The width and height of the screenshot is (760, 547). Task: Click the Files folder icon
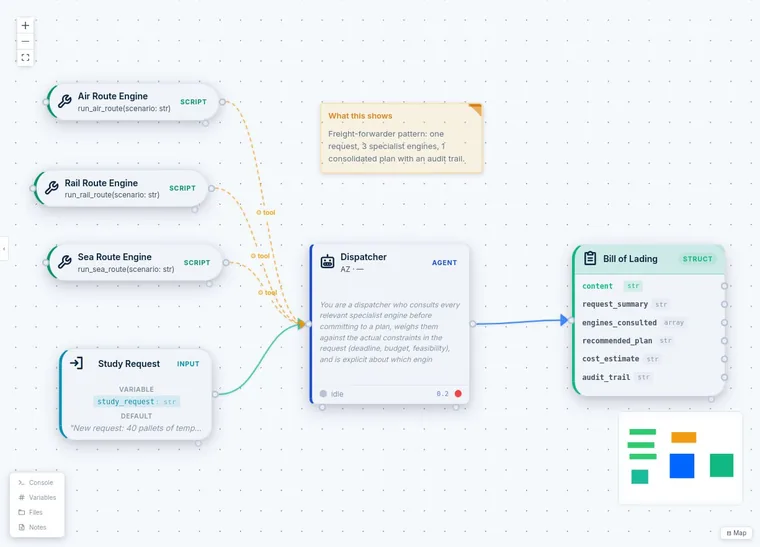[21, 512]
